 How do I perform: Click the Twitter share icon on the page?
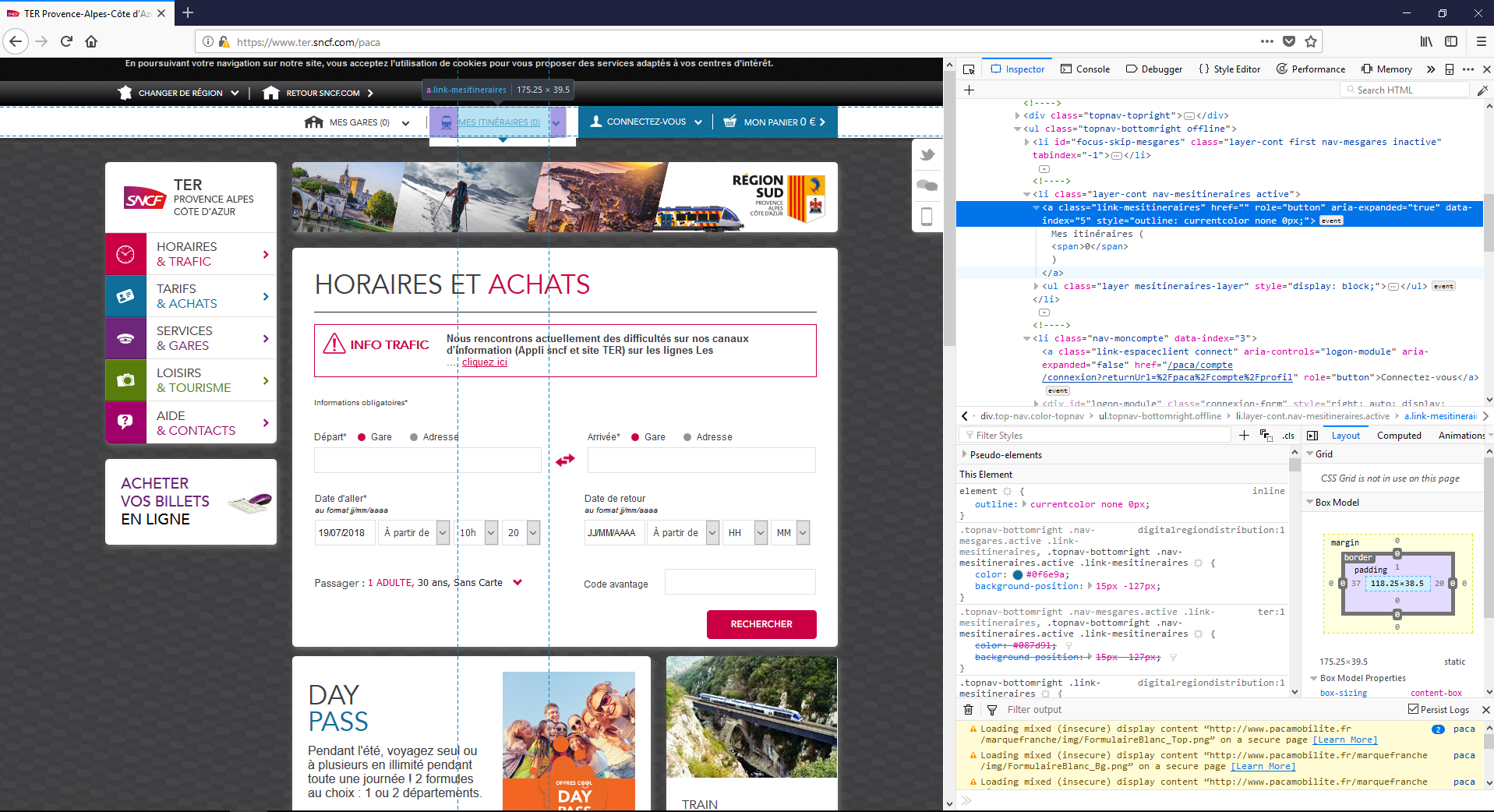tap(927, 154)
